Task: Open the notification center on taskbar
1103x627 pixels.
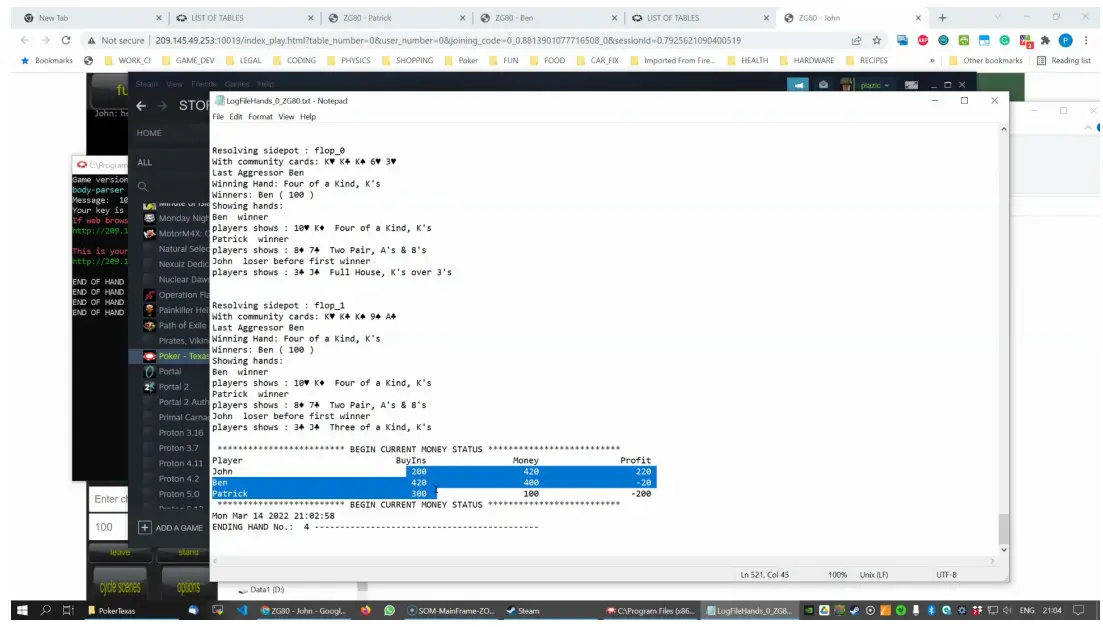Action: click(1079, 611)
